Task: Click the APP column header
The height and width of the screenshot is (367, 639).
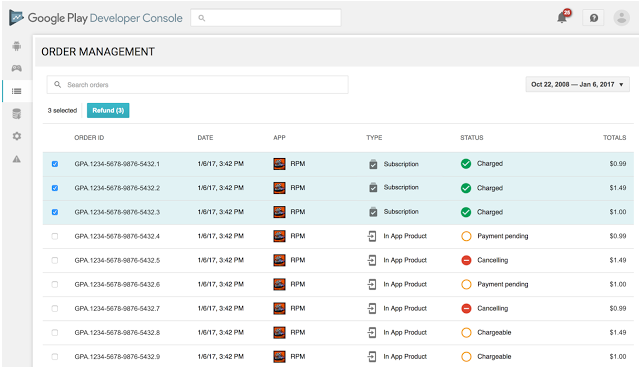Action: pyautogui.click(x=279, y=138)
